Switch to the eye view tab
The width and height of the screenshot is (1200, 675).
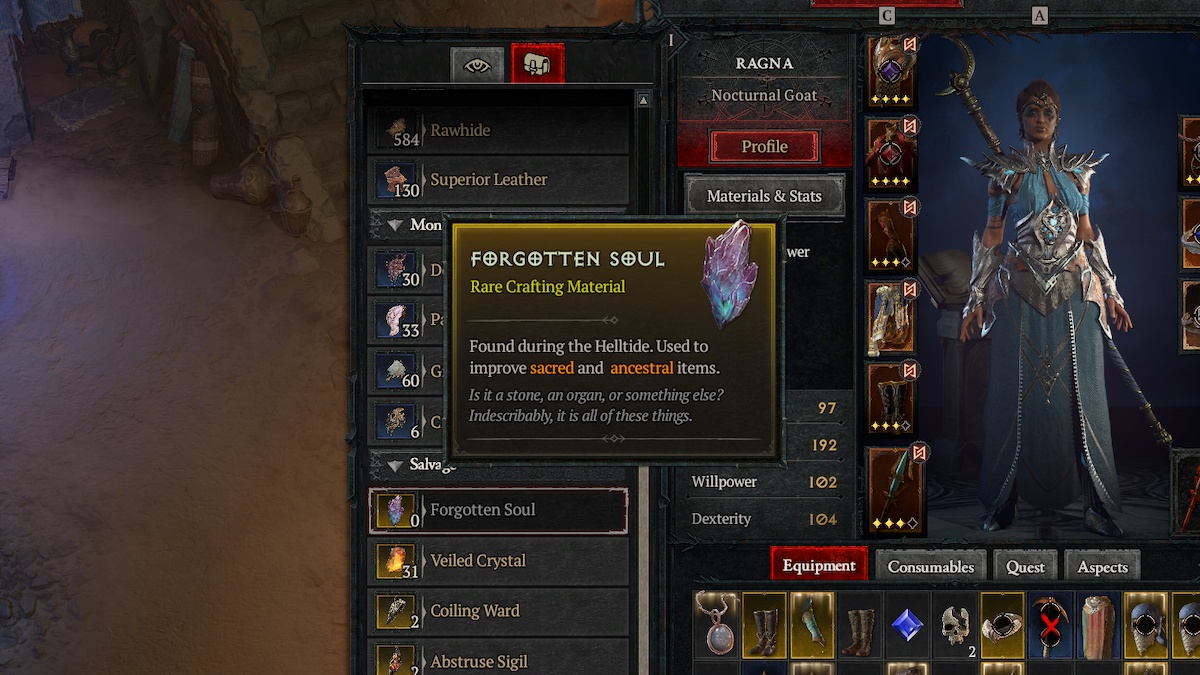click(477, 65)
